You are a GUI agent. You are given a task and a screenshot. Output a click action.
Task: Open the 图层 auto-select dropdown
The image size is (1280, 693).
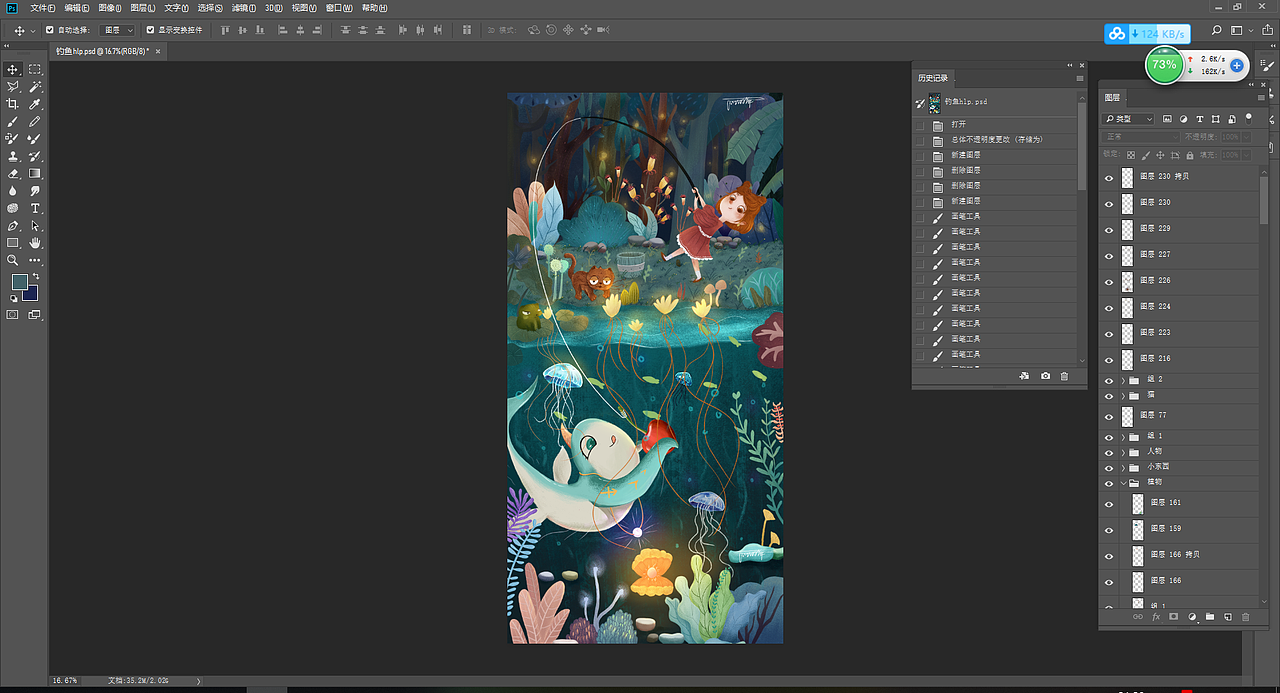(x=118, y=30)
